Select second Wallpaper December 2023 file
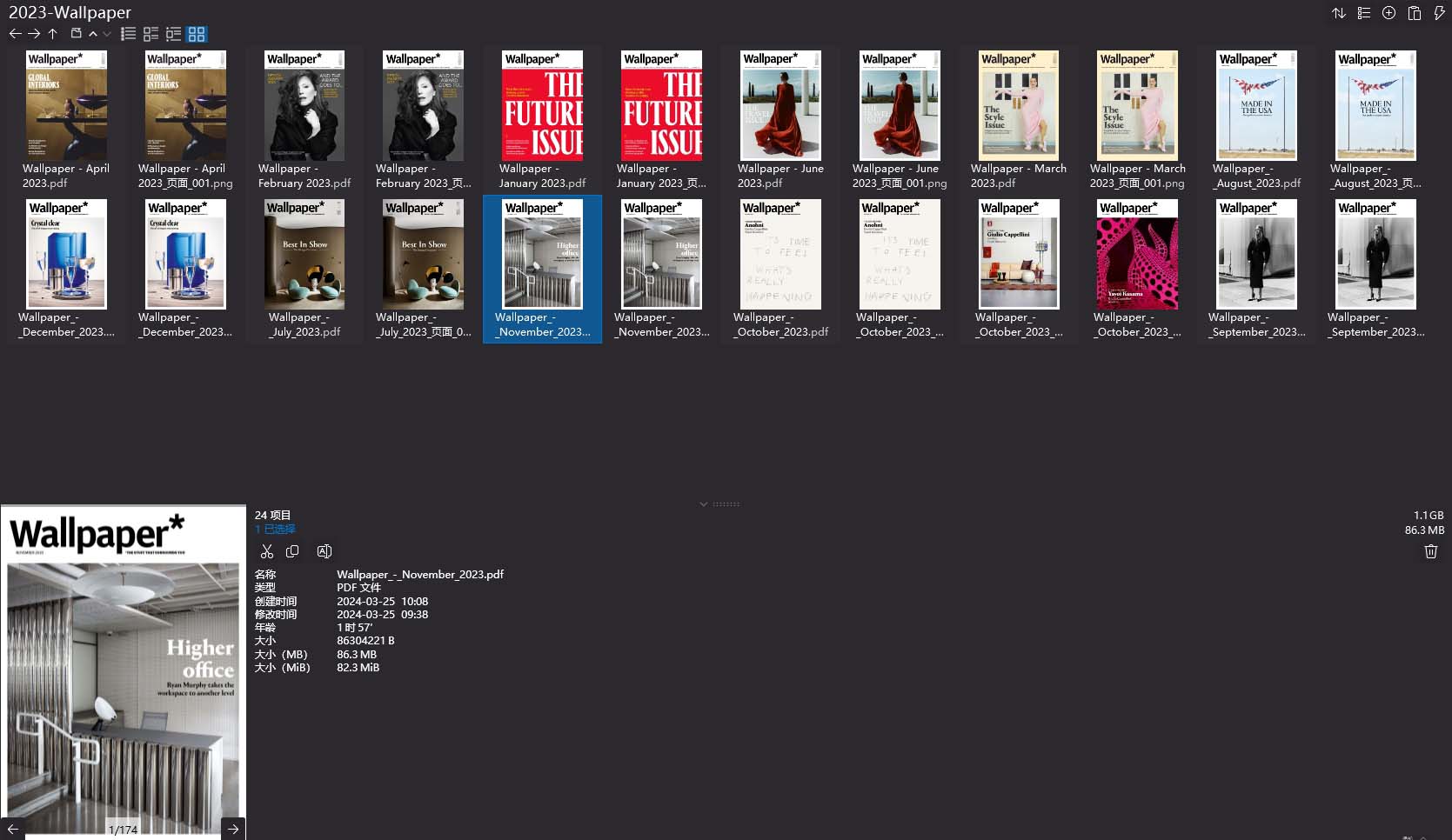Image resolution: width=1452 pixels, height=840 pixels. [185, 269]
